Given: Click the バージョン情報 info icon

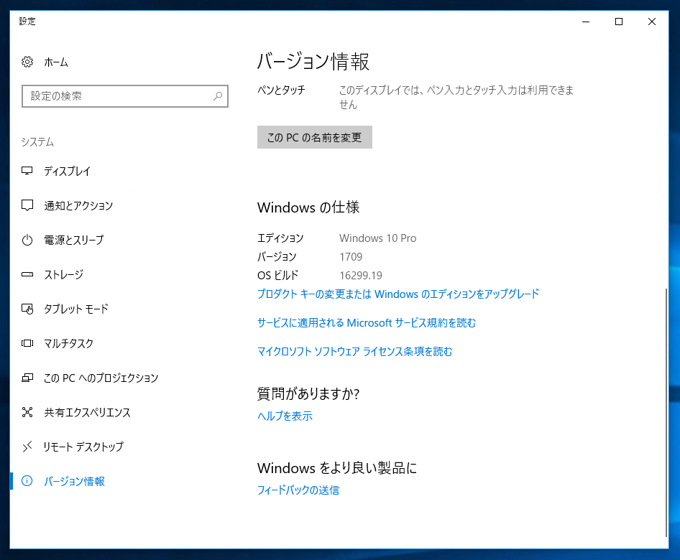Looking at the screenshot, I should pyautogui.click(x=27, y=481).
